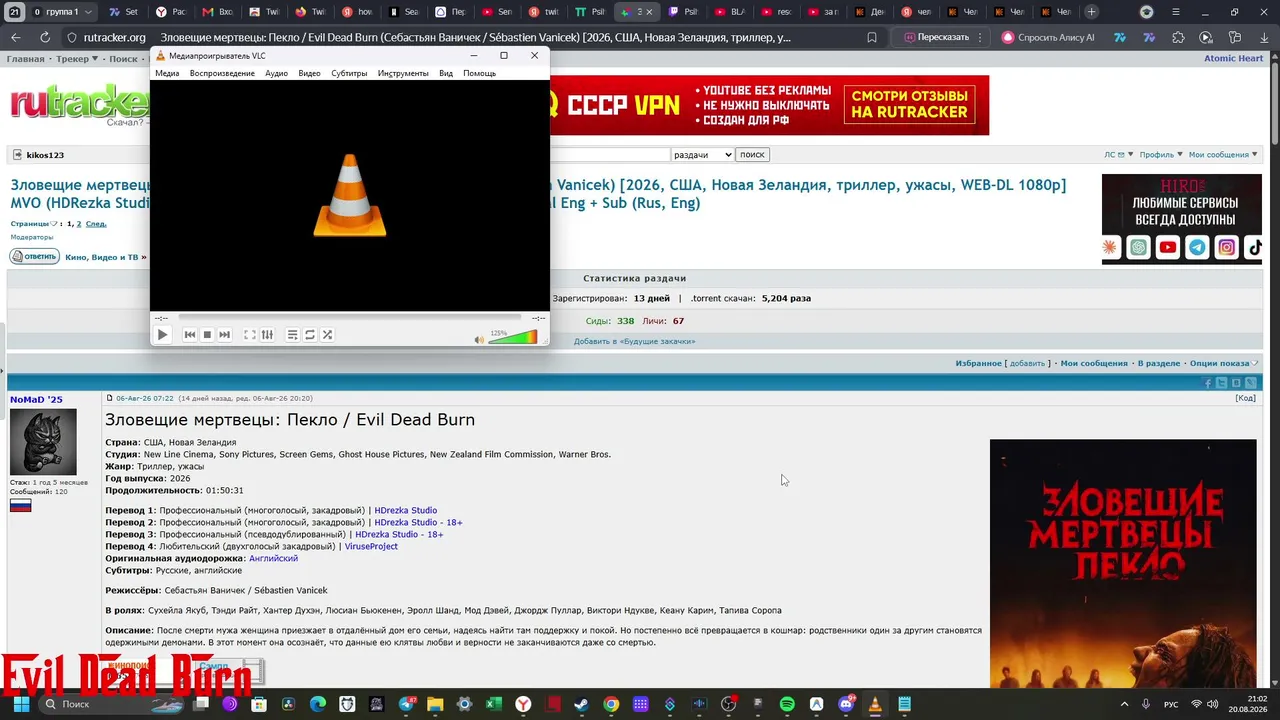Go back in the browser
1280x720 pixels.
[x=16, y=37]
